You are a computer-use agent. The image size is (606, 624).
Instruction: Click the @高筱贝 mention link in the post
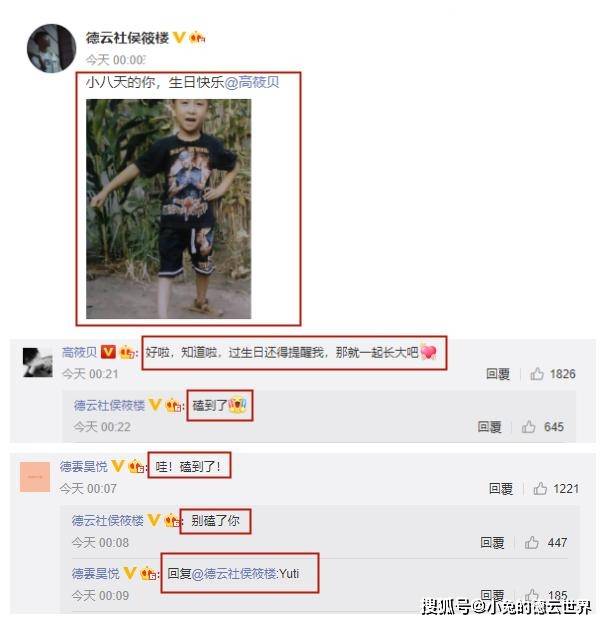(x=251, y=82)
